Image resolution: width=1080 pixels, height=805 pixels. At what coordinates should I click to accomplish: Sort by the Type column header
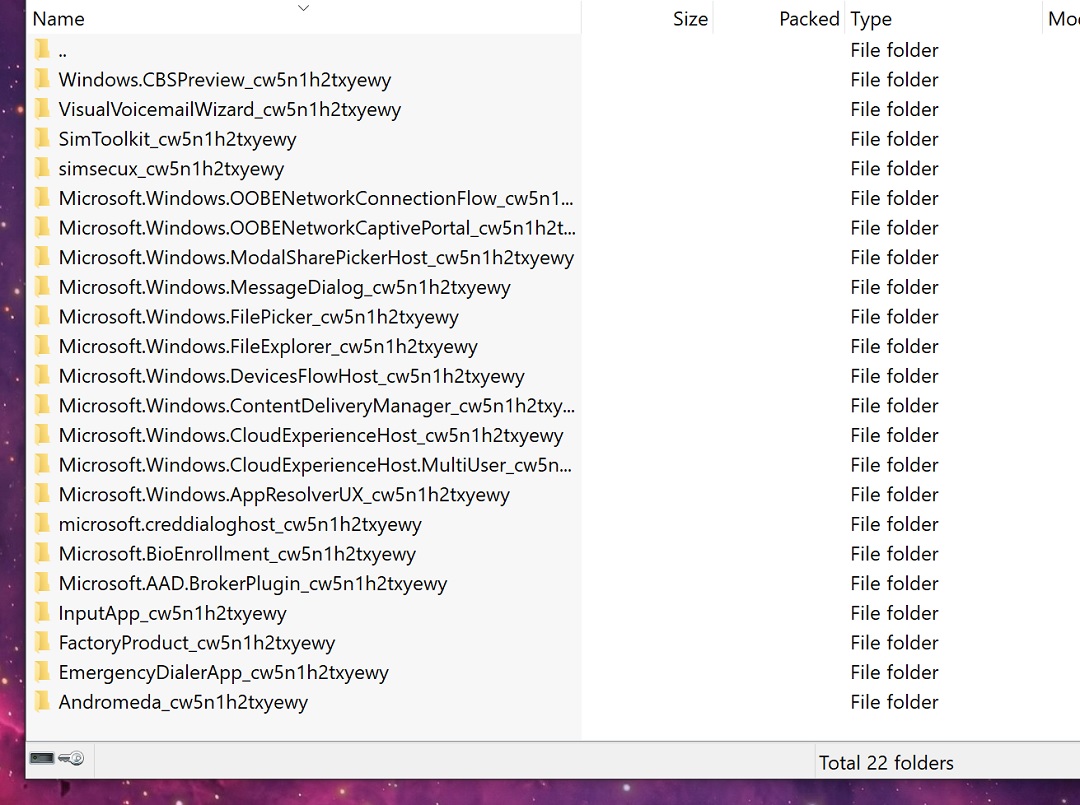click(871, 19)
